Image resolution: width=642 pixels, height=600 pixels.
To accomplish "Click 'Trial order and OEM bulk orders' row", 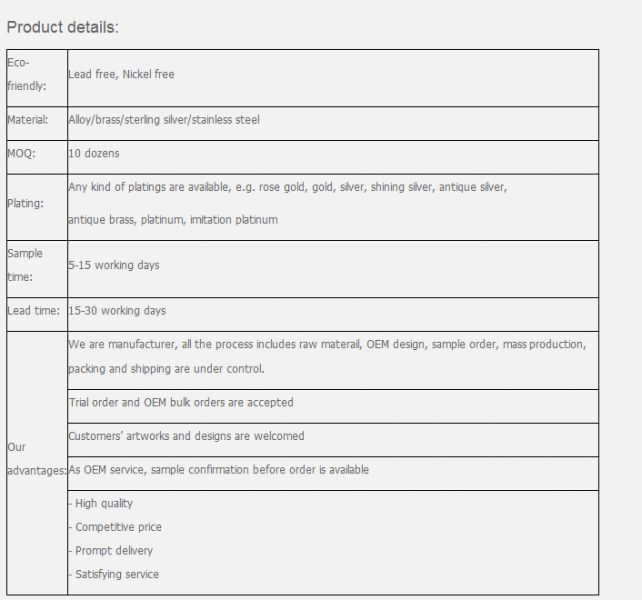I will pyautogui.click(x=181, y=402).
